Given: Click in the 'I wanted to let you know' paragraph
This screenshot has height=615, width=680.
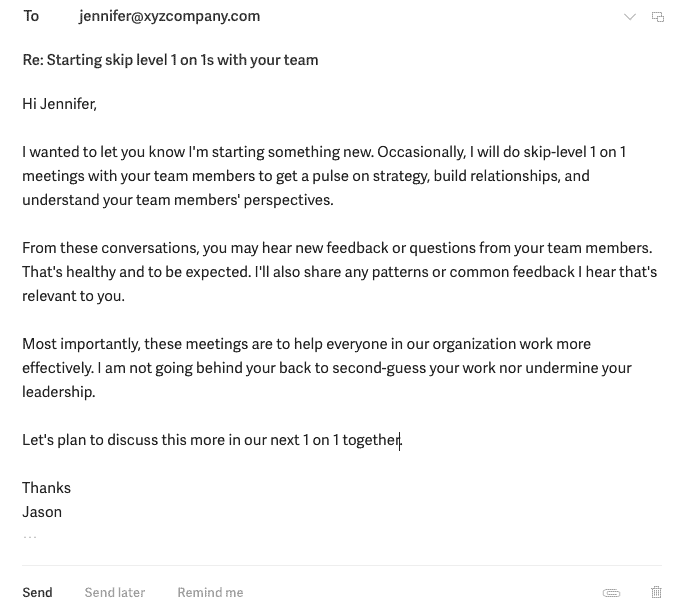Looking at the screenshot, I should point(324,176).
